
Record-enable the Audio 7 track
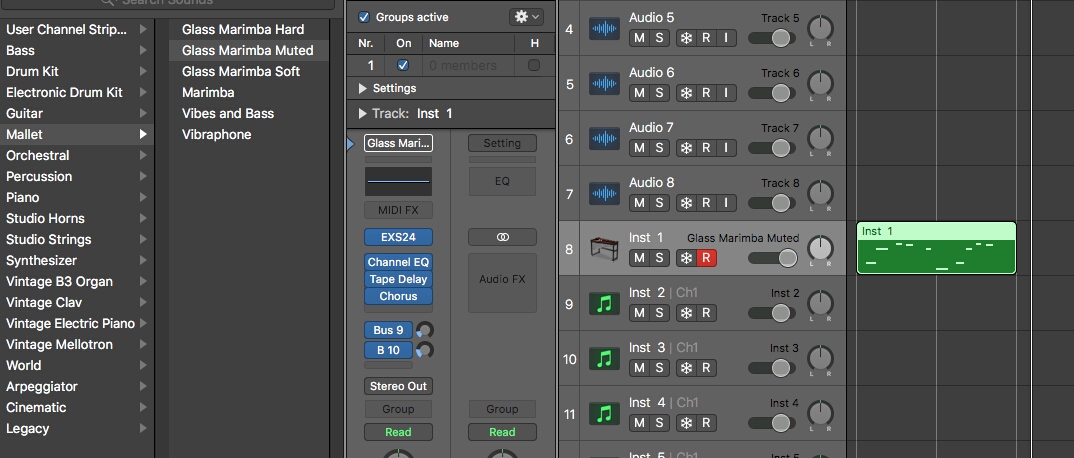click(x=705, y=148)
